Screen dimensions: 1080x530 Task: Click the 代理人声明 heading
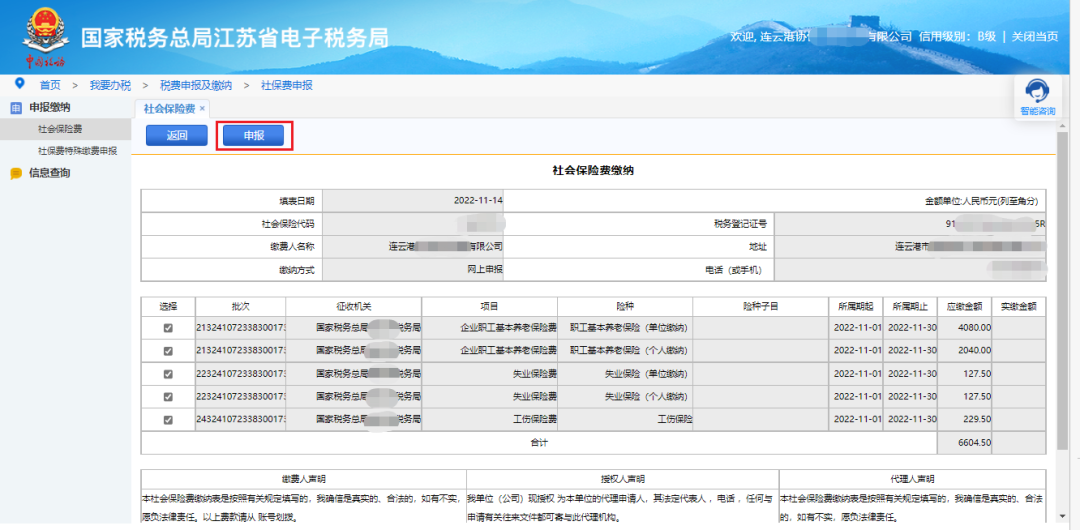(x=913, y=479)
